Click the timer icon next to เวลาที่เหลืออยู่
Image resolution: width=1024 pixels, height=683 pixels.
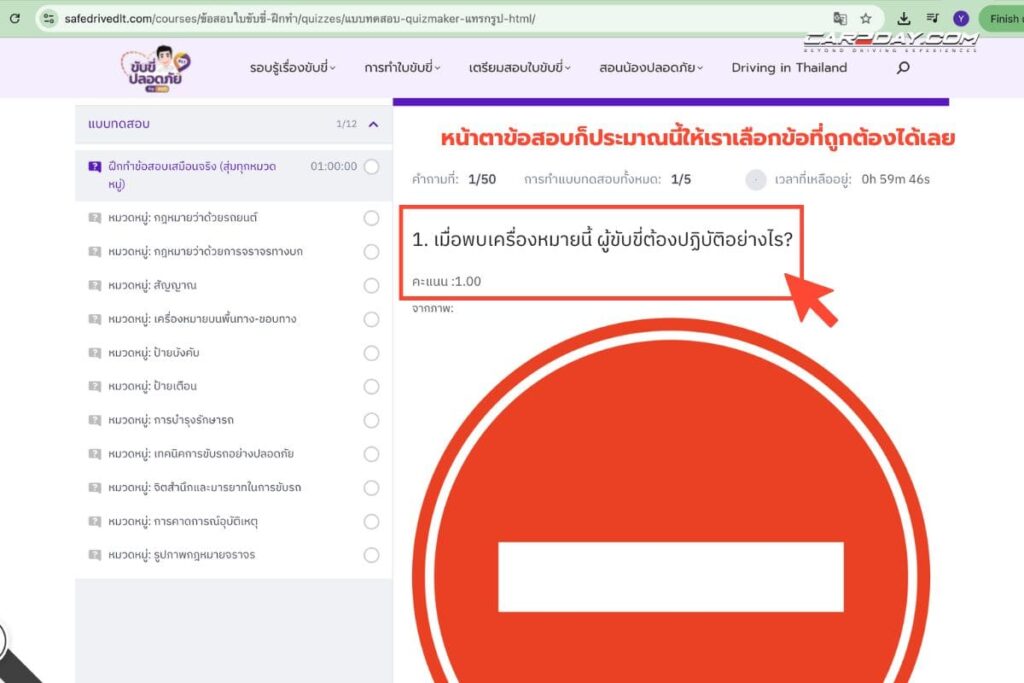[x=755, y=178]
